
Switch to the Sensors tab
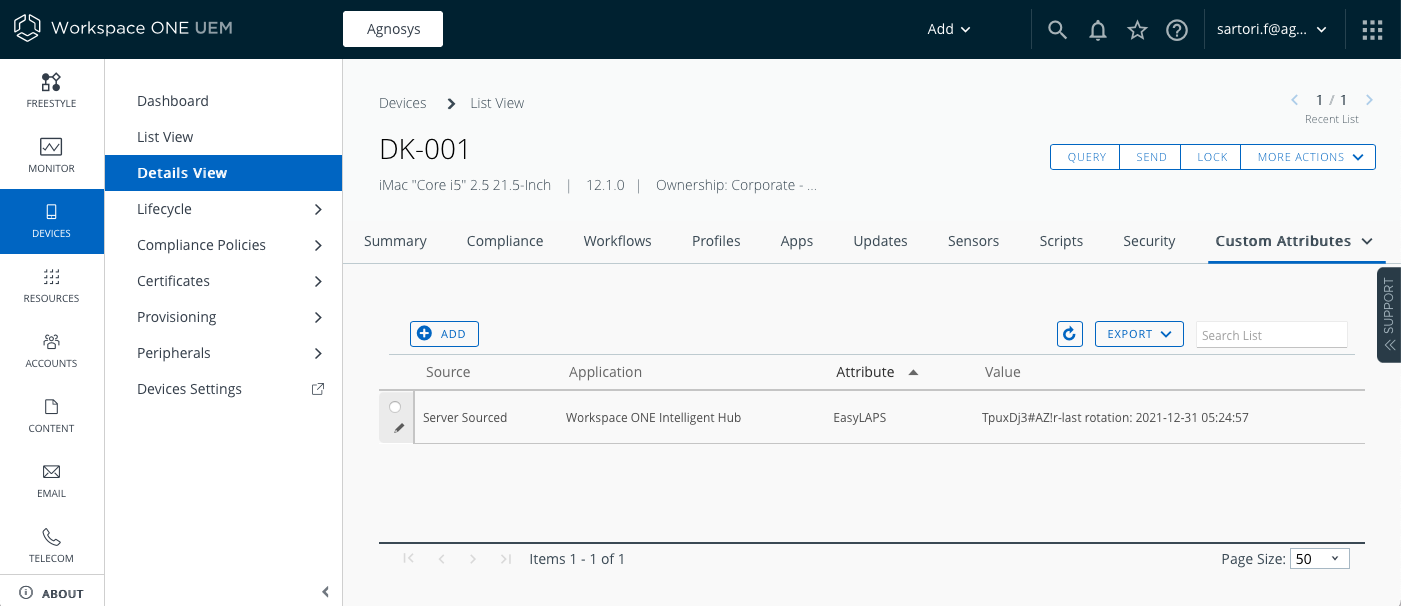point(973,241)
